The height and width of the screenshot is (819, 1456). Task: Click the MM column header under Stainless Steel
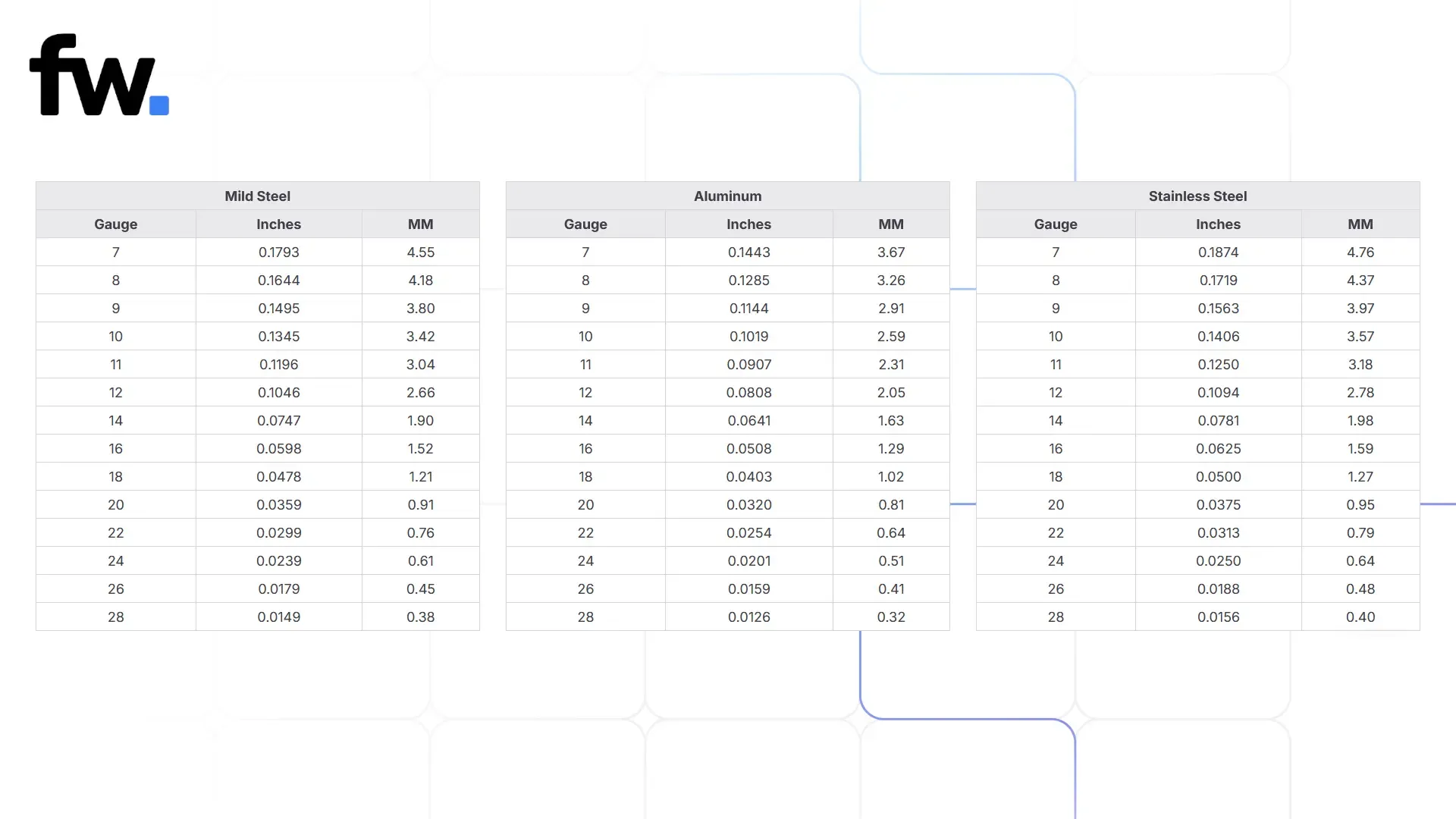click(x=1360, y=224)
